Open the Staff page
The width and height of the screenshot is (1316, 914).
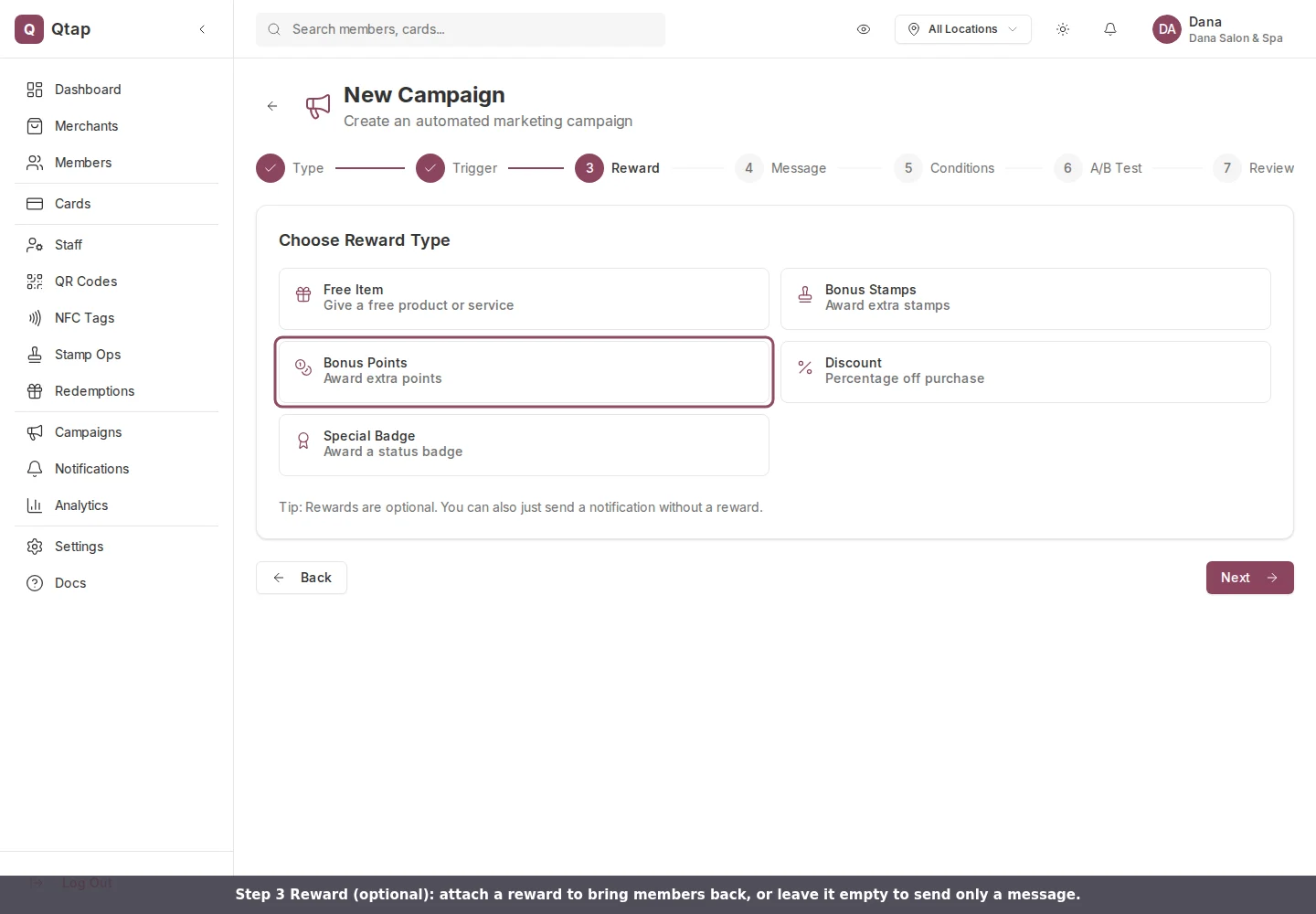(117, 245)
